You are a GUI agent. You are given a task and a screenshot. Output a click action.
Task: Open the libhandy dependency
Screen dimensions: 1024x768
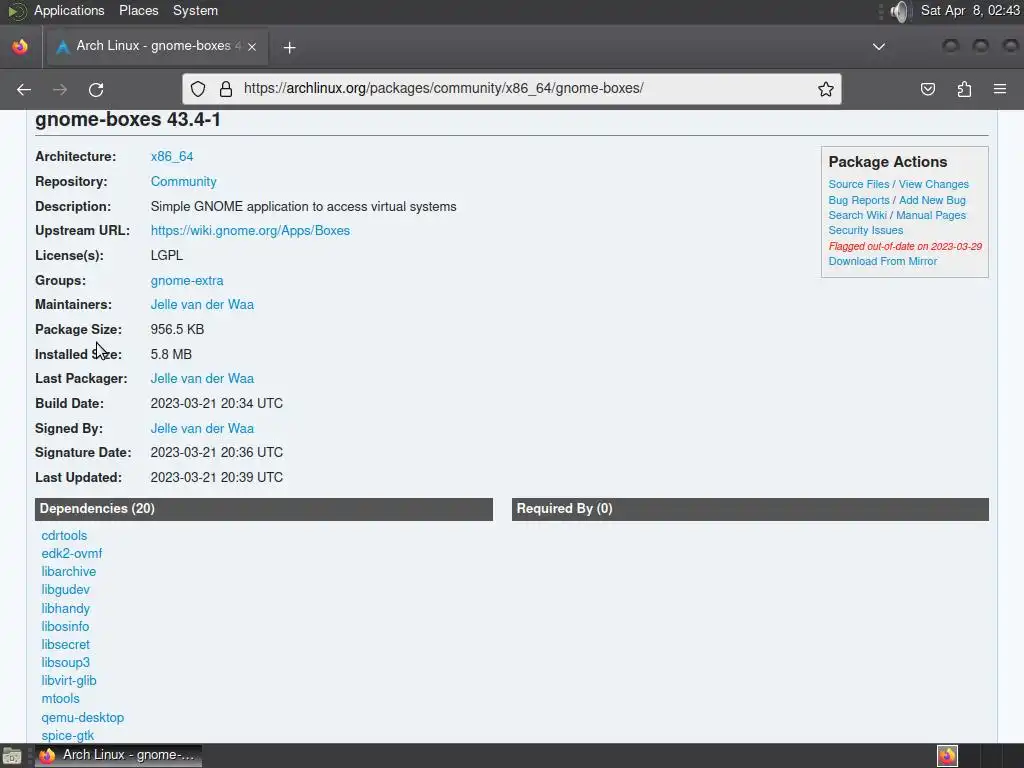65,609
